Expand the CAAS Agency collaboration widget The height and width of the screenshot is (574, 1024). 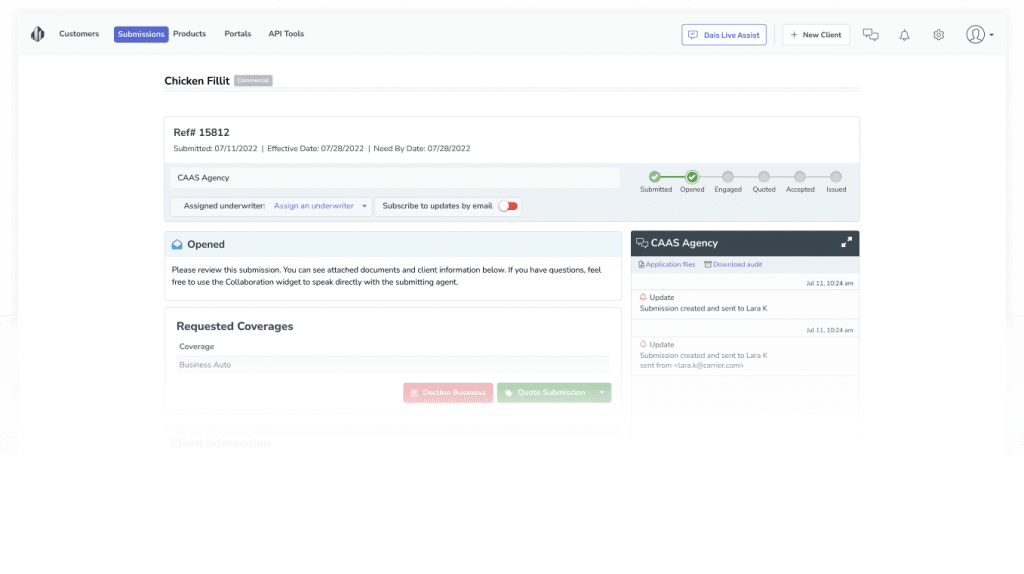(x=846, y=242)
